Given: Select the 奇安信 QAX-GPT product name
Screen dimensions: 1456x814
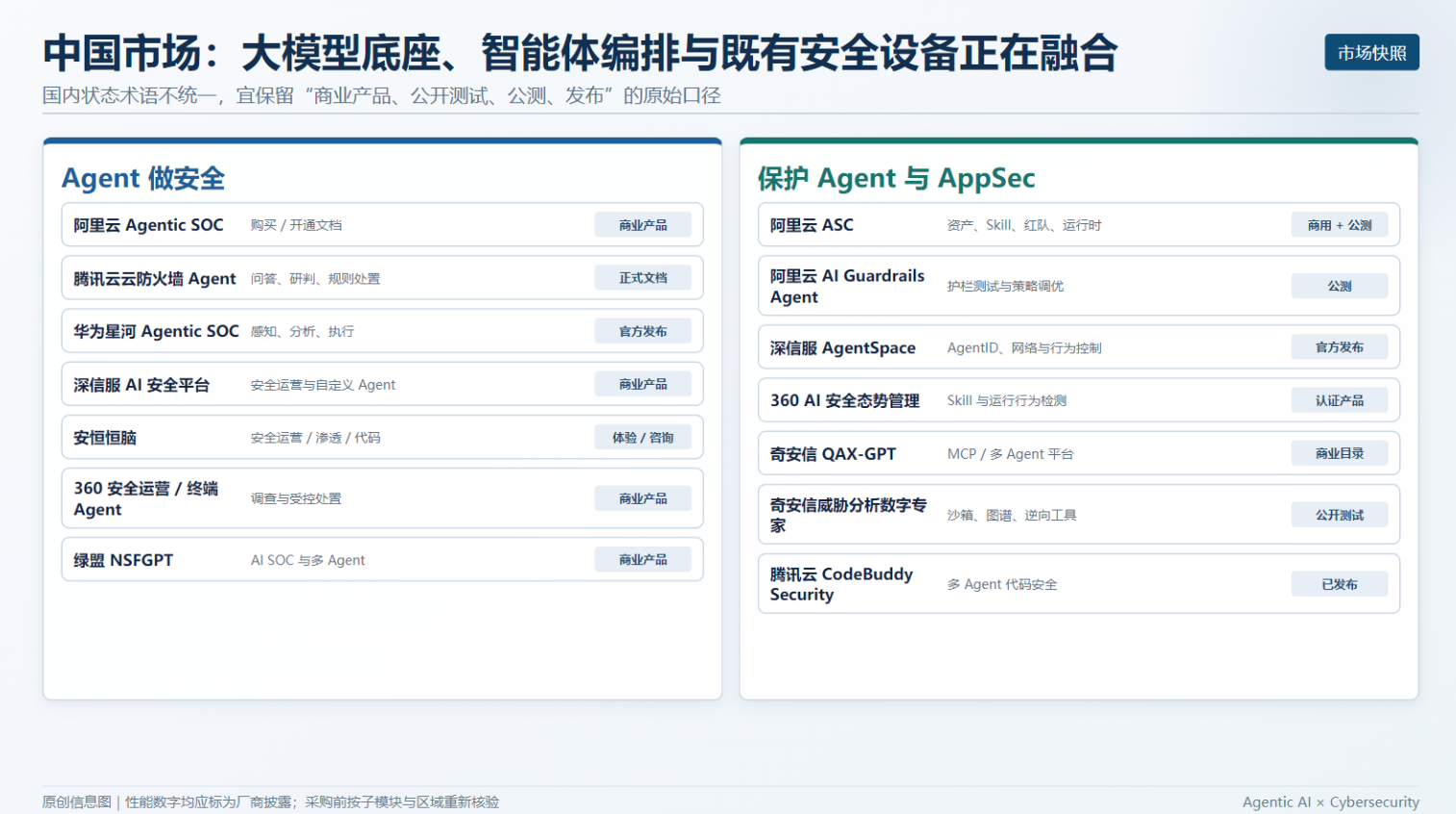Looking at the screenshot, I should click(x=833, y=454).
